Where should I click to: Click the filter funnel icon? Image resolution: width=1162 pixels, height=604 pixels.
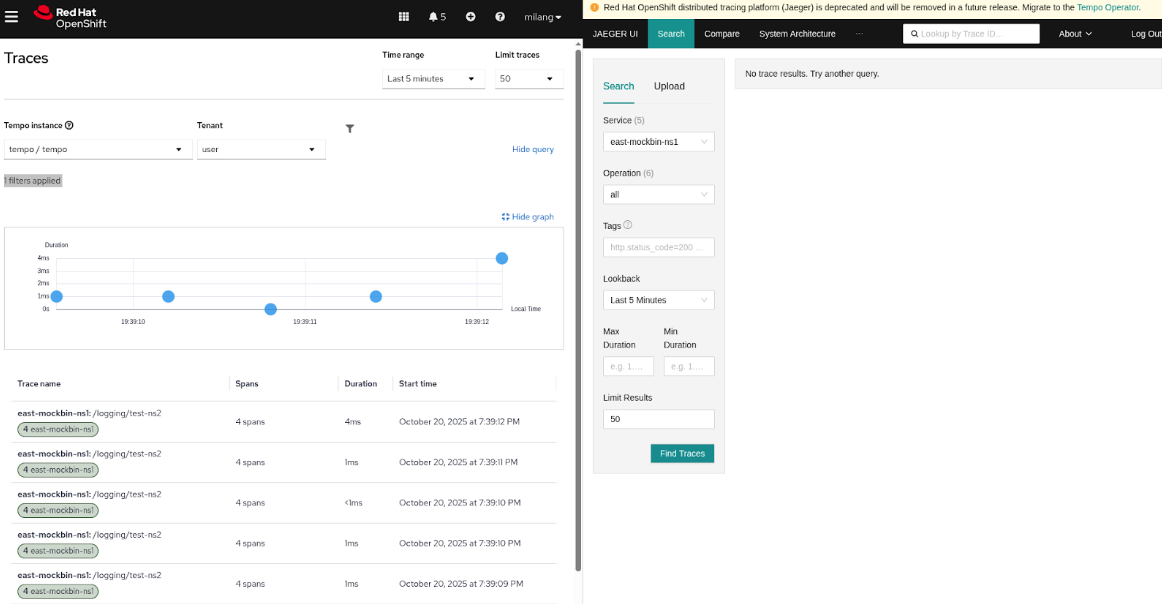pyautogui.click(x=350, y=129)
